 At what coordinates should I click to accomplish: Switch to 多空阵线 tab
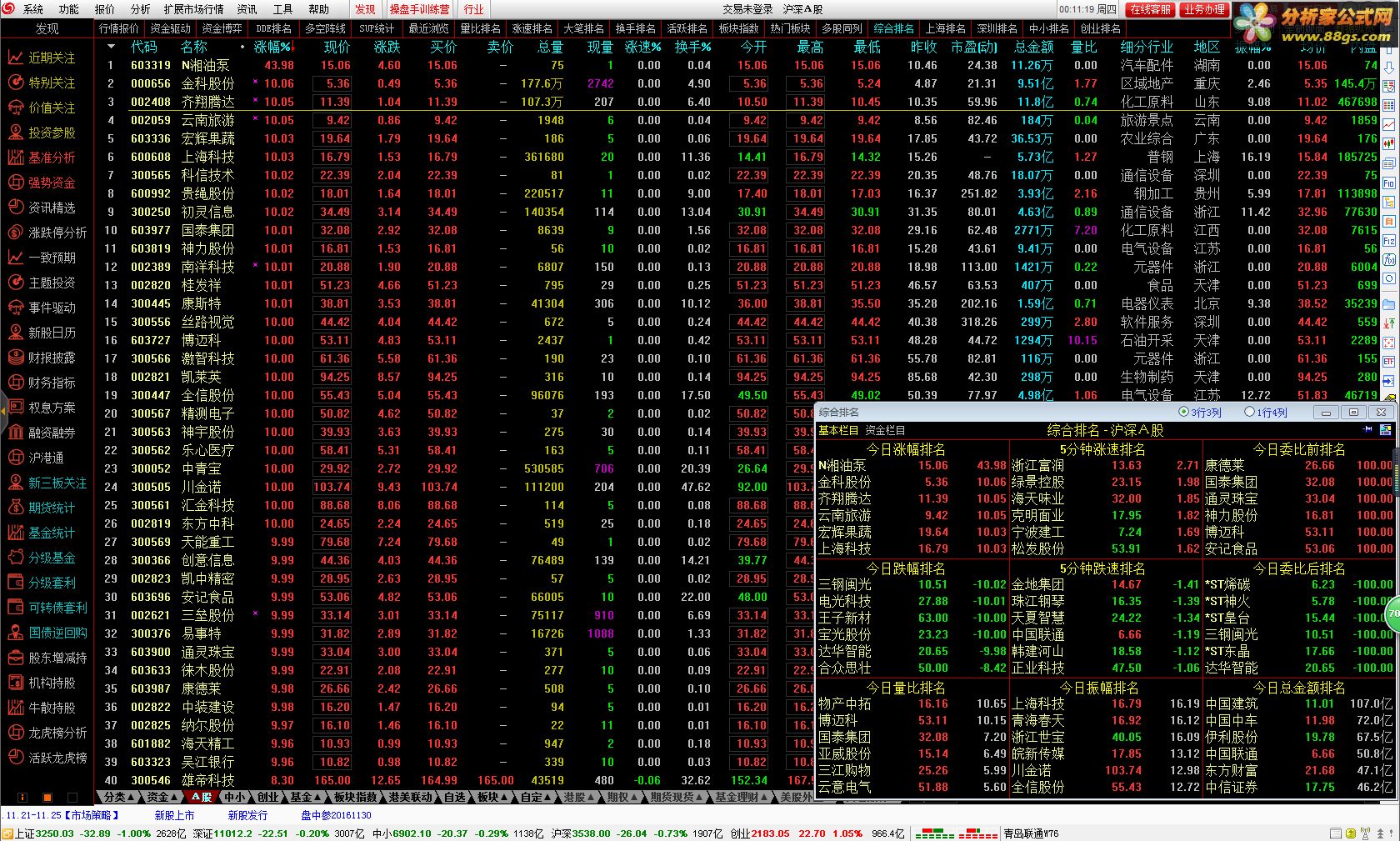(325, 28)
